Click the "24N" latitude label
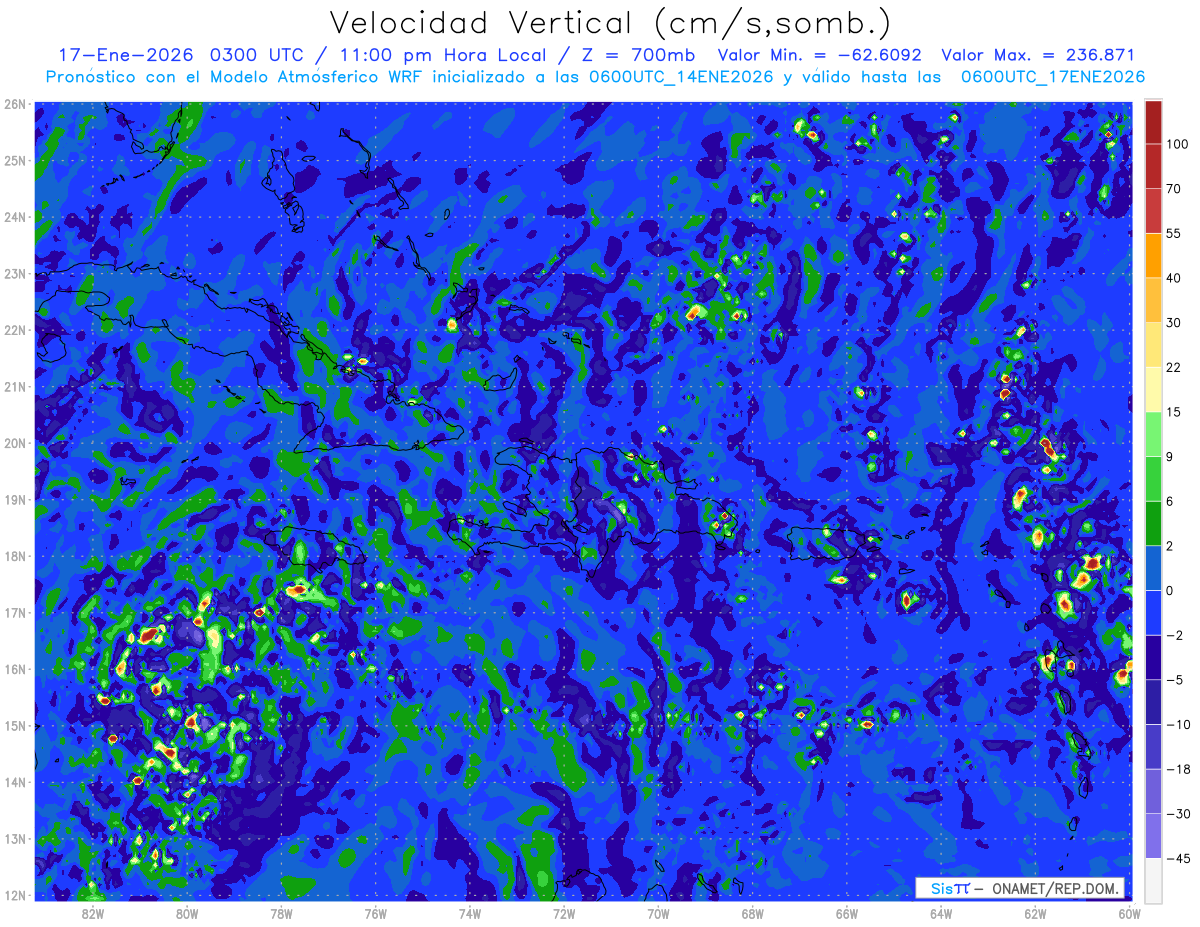The image size is (1200, 927). tap(15, 217)
